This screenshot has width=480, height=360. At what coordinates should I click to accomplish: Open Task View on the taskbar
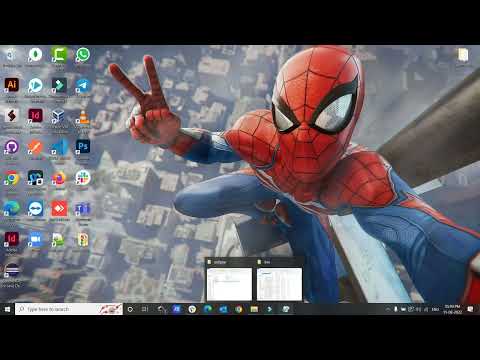145,309
